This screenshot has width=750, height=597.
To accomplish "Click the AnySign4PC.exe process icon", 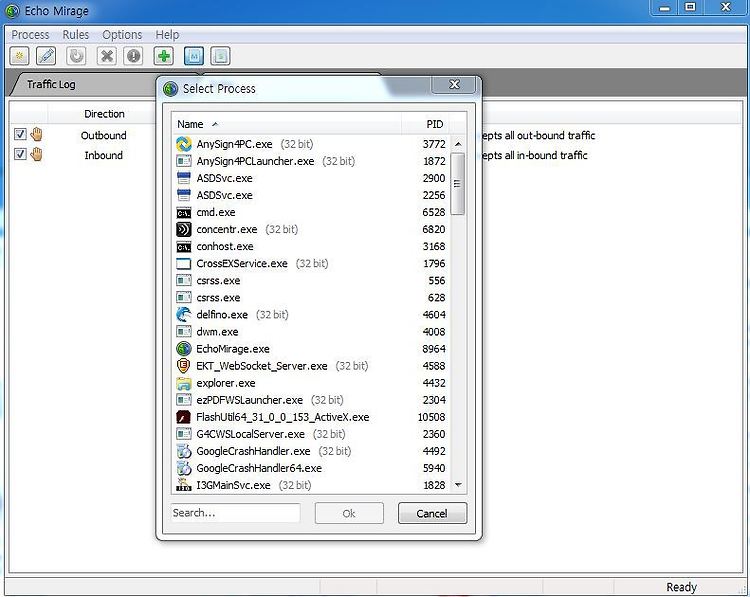I will tap(184, 144).
